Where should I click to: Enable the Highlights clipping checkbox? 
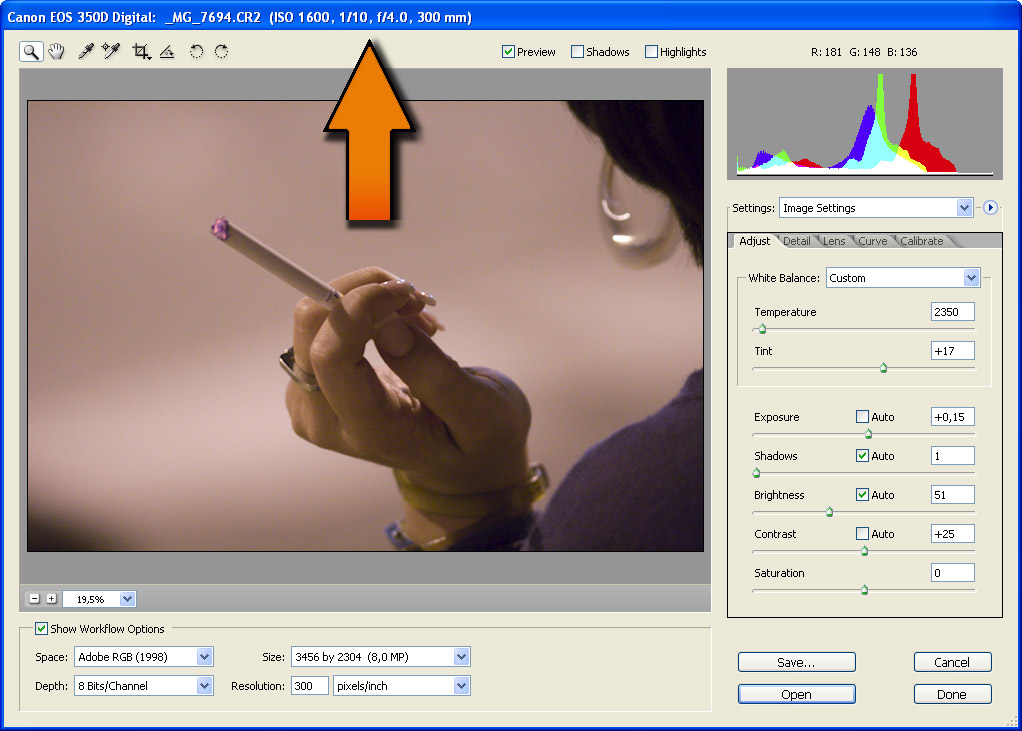coord(651,51)
